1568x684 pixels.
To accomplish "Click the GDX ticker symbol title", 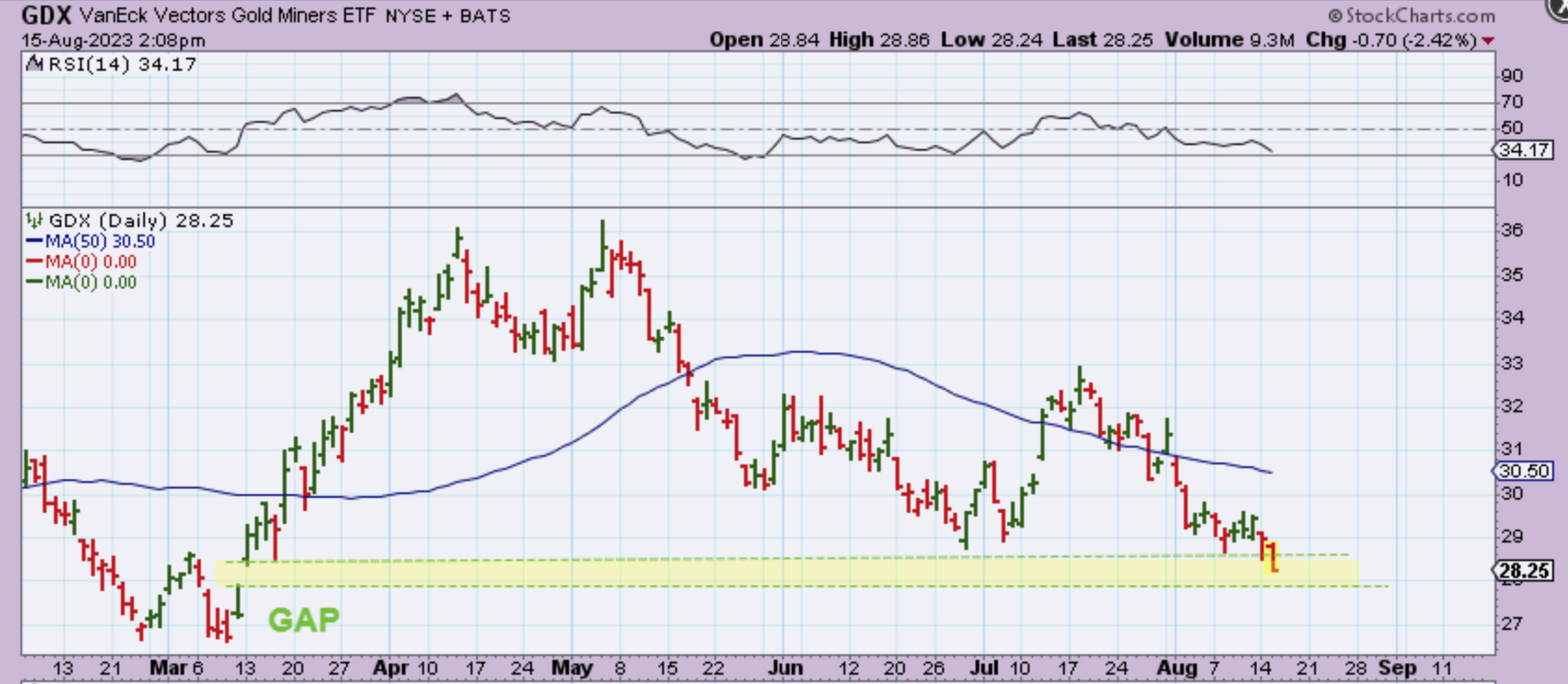I will (x=46, y=15).
